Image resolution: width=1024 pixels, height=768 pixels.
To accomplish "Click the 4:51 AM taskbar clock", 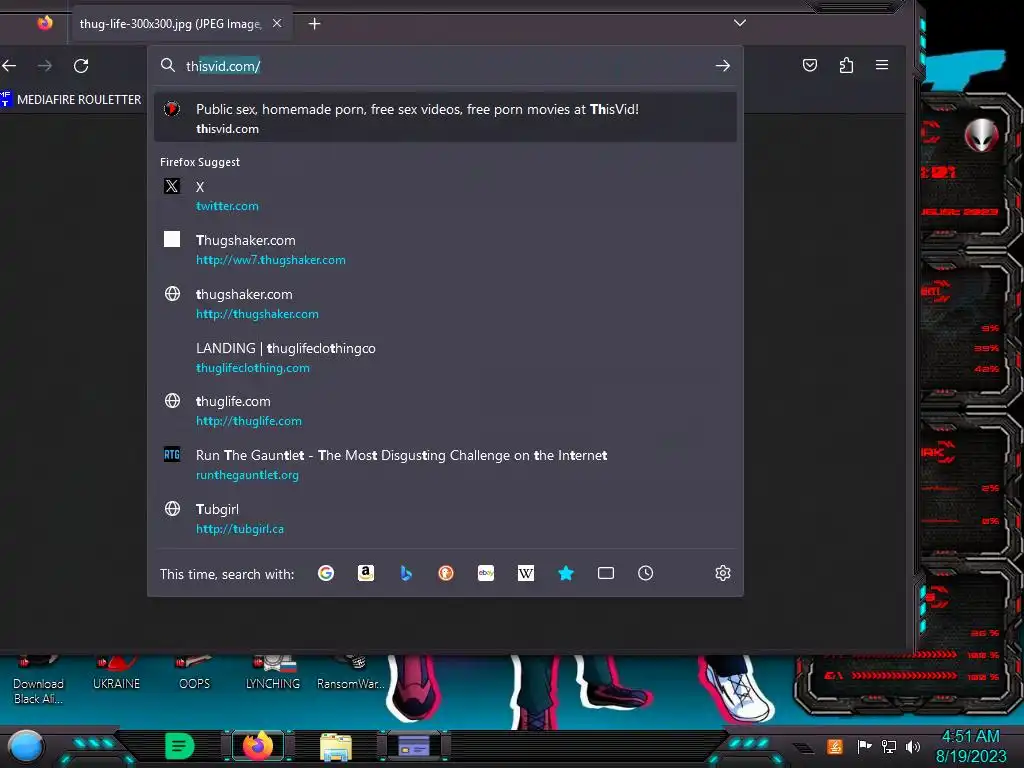I will tap(970, 746).
